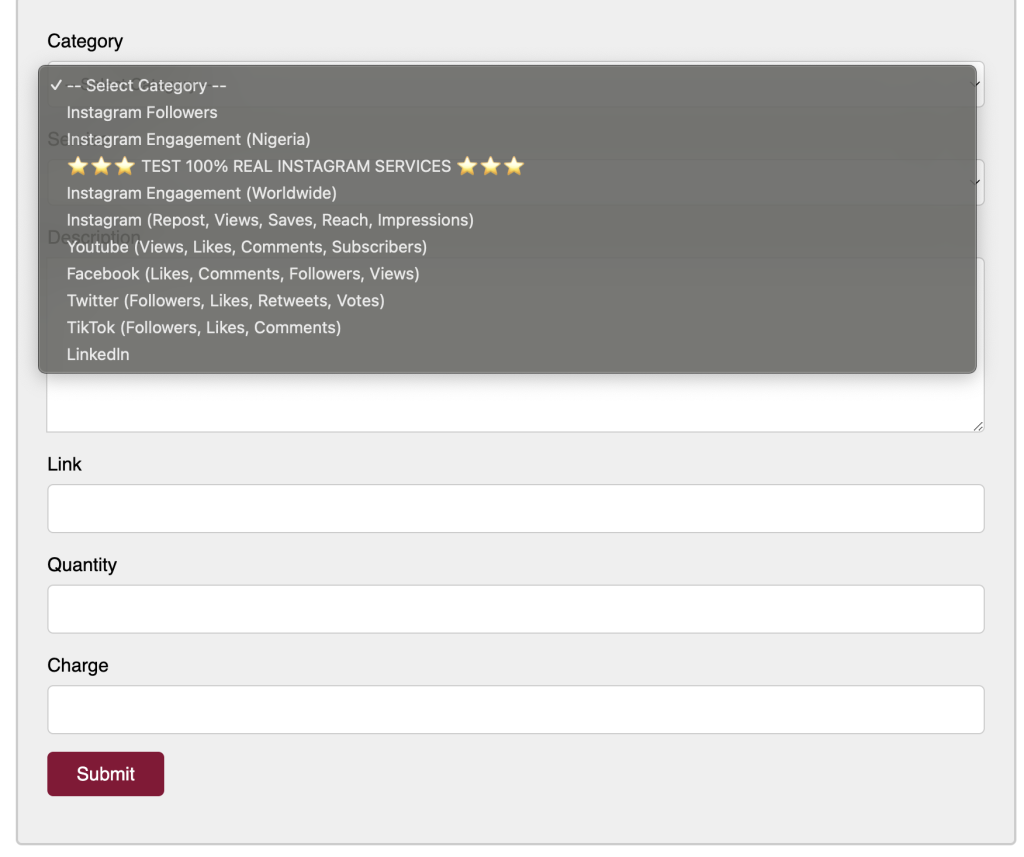The image size is (1024, 857).
Task: Select TikTok (Followers, Likes, Comments) option
Action: 203,328
